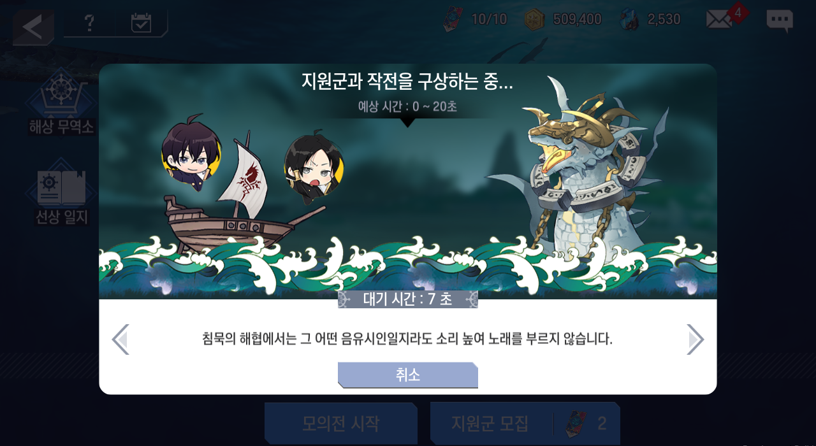
Task: Tap the ticket icon showing 10/10
Action: (452, 20)
